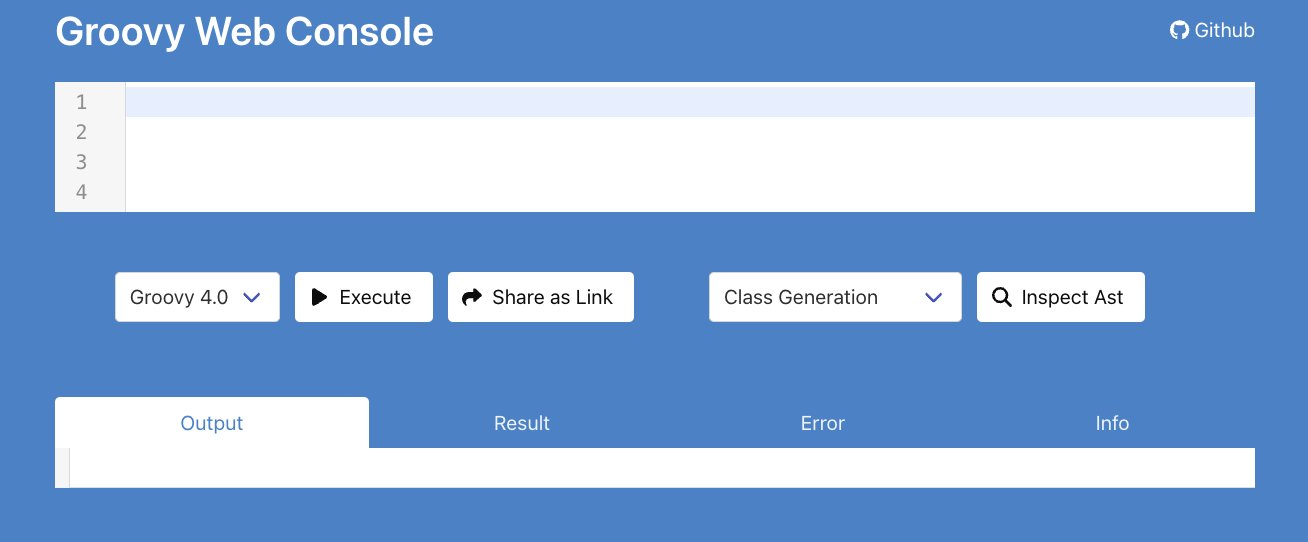Click inside the empty output area

pos(662,468)
